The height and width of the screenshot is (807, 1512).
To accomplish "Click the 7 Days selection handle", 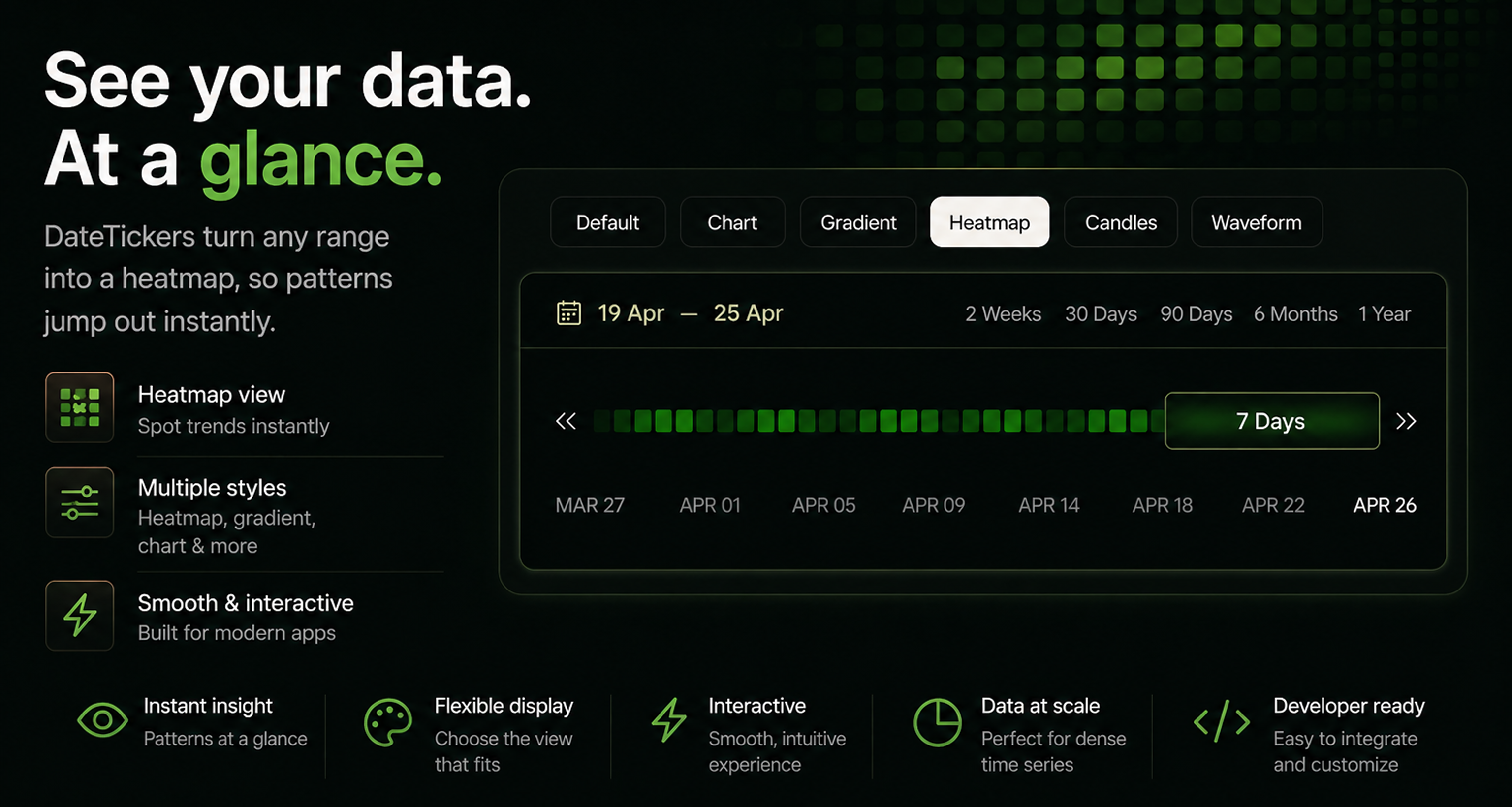I will tap(1272, 421).
